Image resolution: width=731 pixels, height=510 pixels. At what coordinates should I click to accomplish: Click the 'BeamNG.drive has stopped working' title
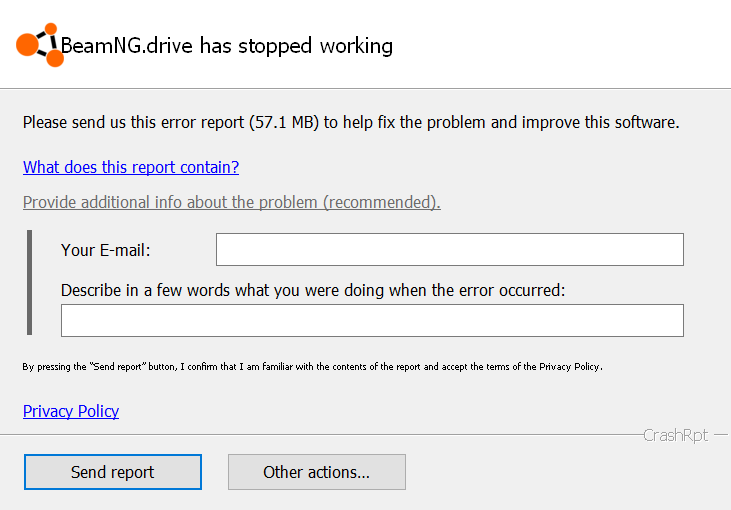coord(227,46)
